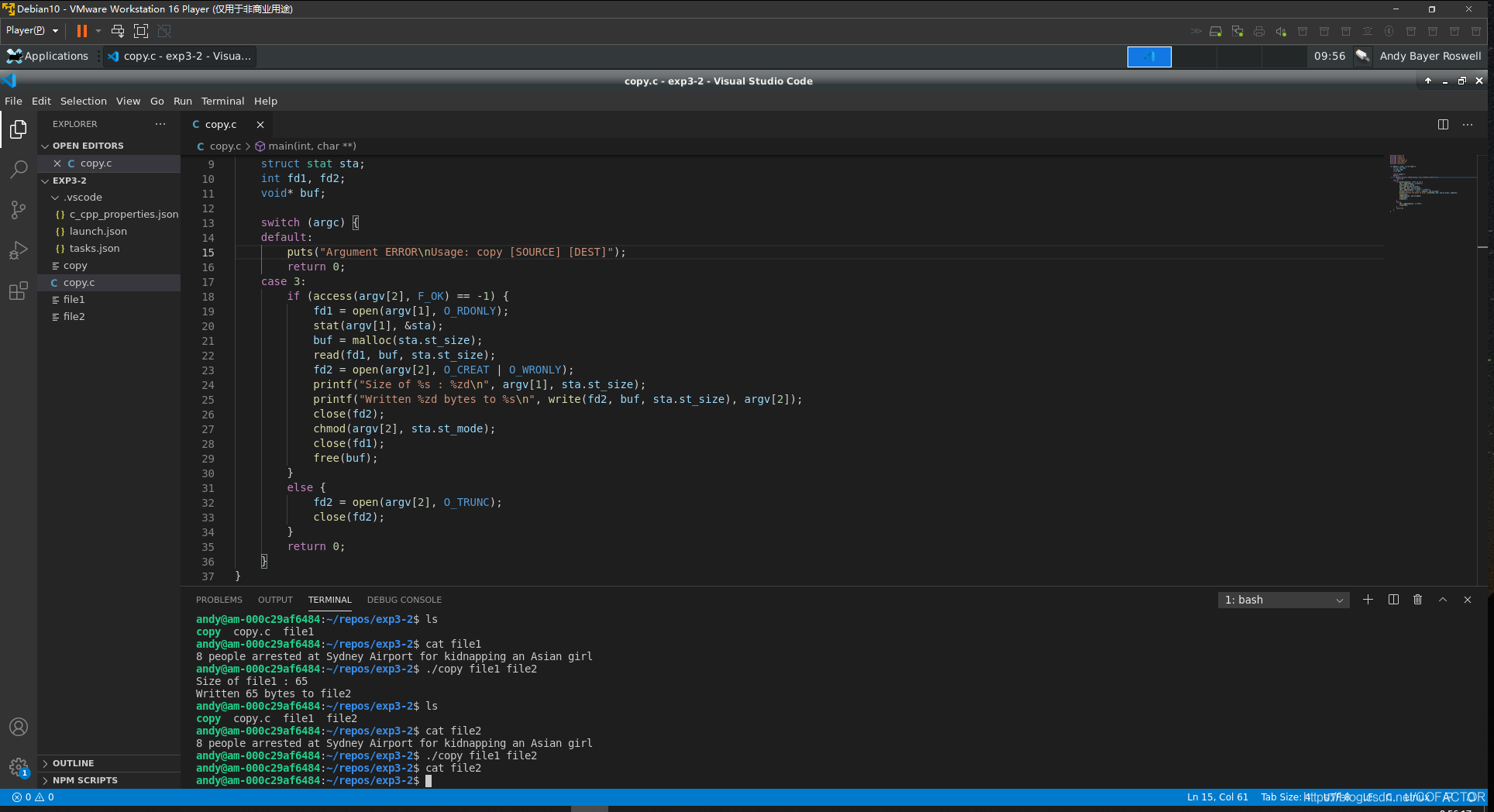Split the terminal panel
The image size is (1494, 812).
[x=1393, y=600]
